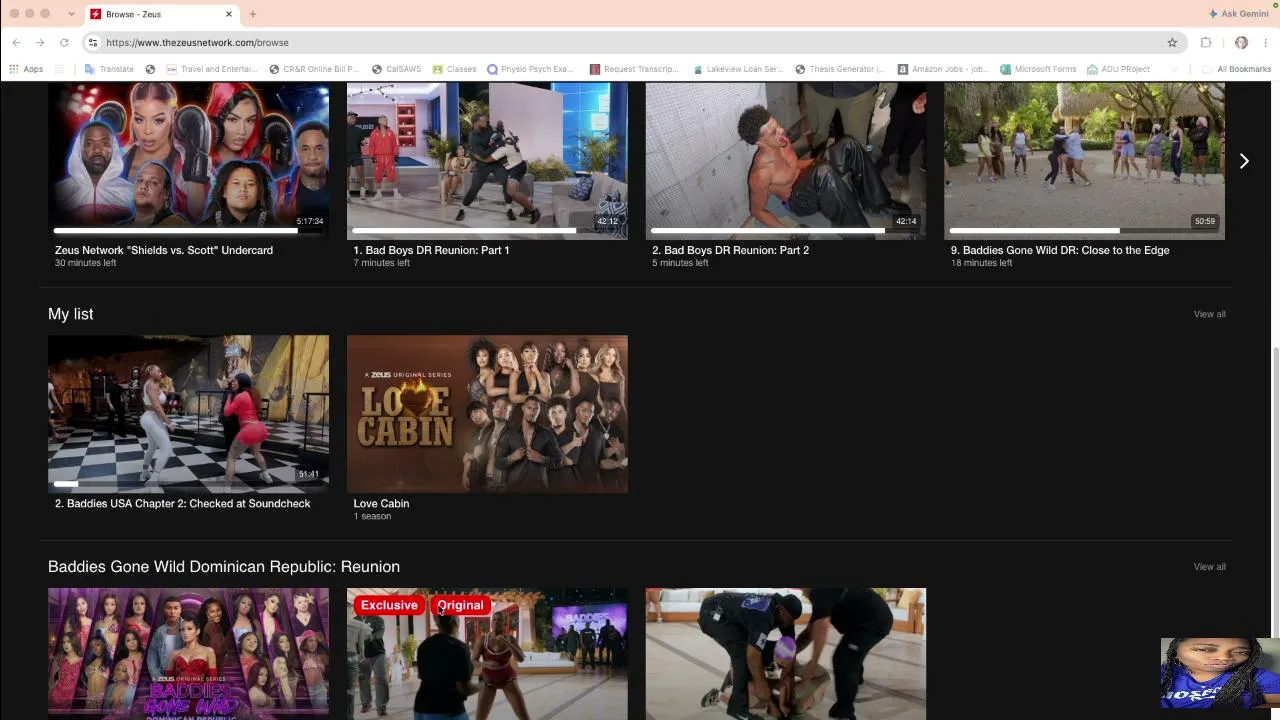This screenshot has height=720, width=1280.
Task: Open the browser extensions puzzle icon
Action: [1206, 42]
